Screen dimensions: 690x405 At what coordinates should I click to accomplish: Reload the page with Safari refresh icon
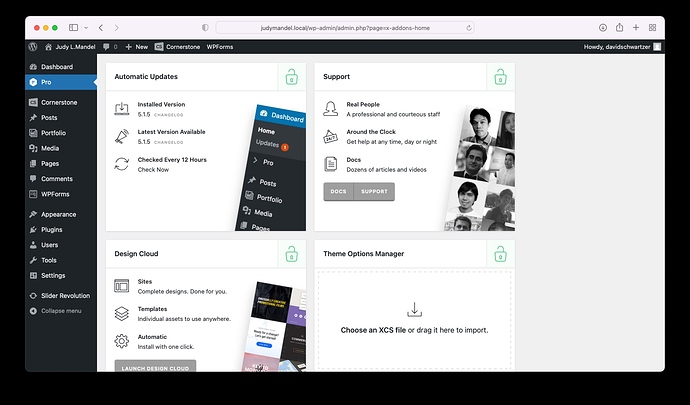point(469,28)
